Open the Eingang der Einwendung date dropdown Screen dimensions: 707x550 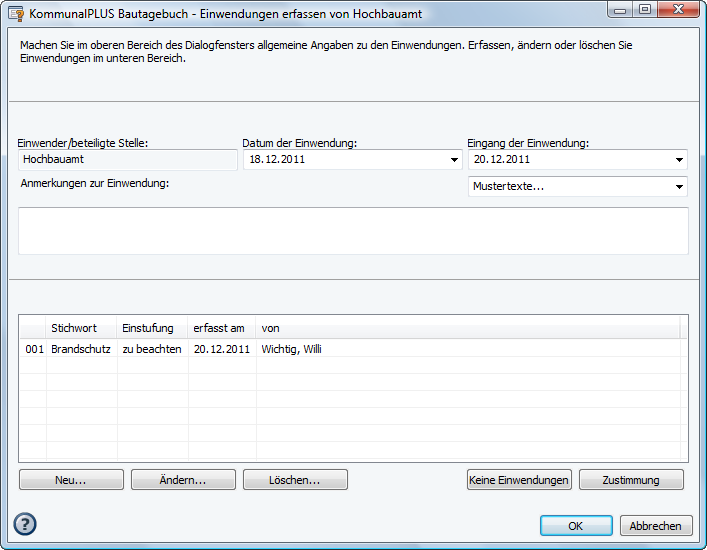pos(680,160)
